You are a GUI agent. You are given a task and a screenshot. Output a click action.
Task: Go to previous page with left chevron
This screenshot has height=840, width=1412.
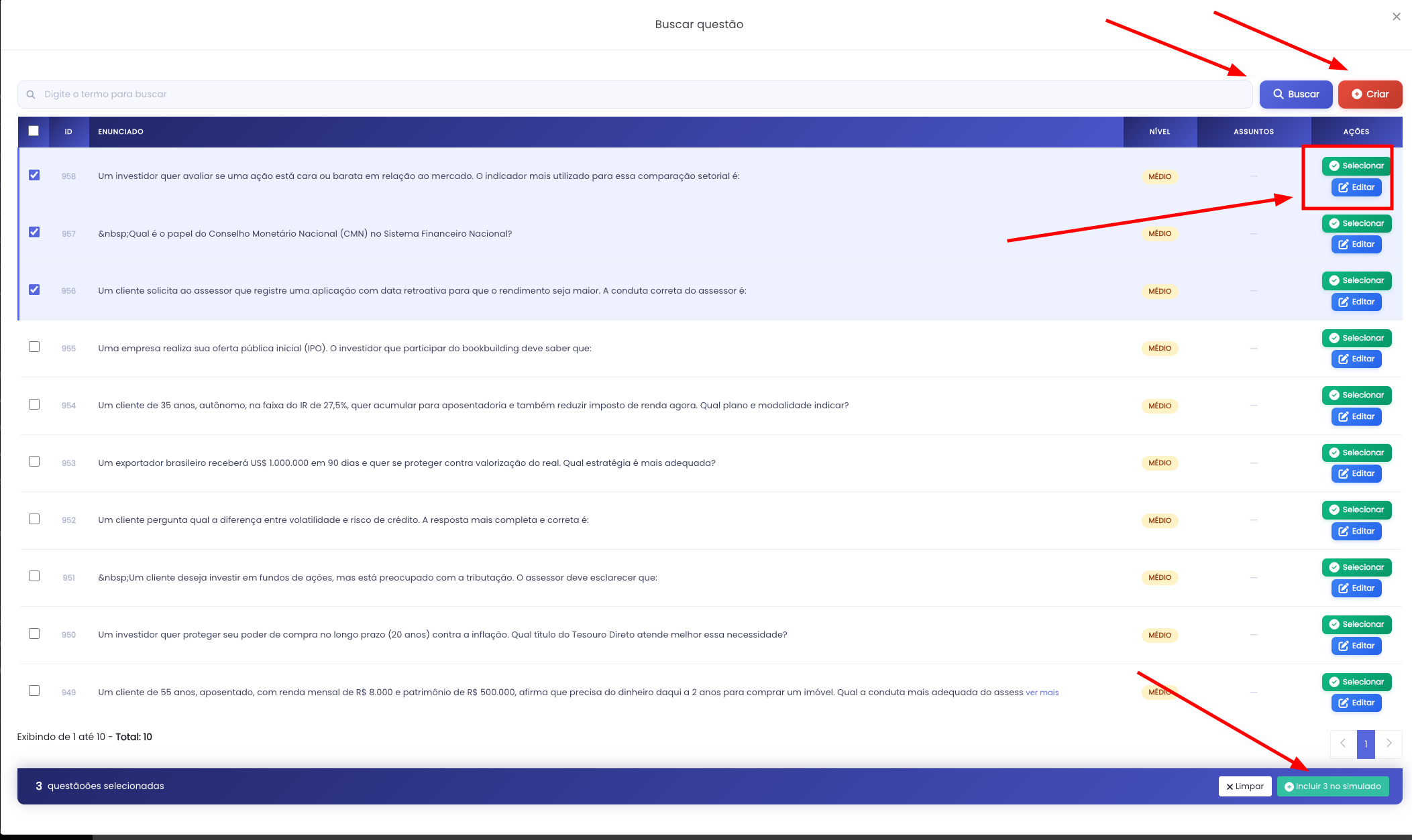[1343, 743]
